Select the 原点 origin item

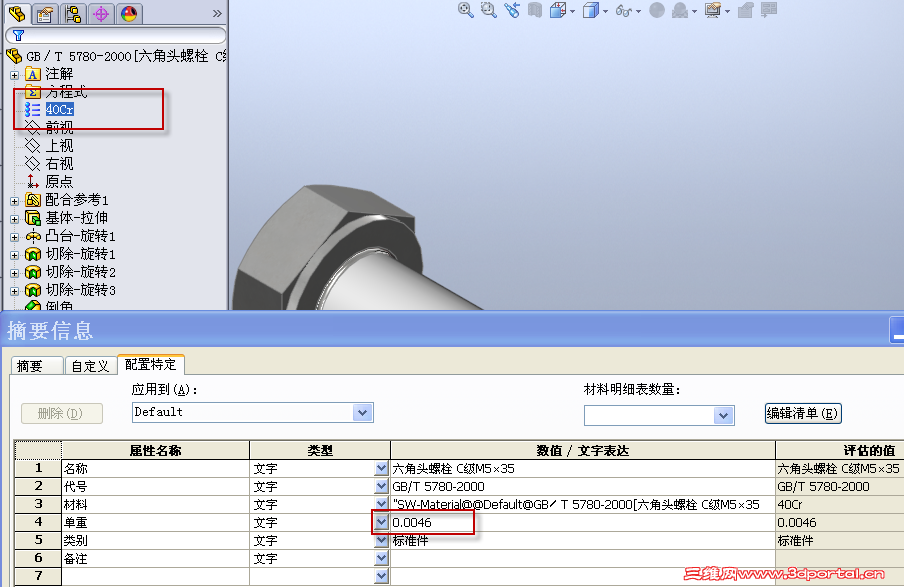click(x=59, y=182)
